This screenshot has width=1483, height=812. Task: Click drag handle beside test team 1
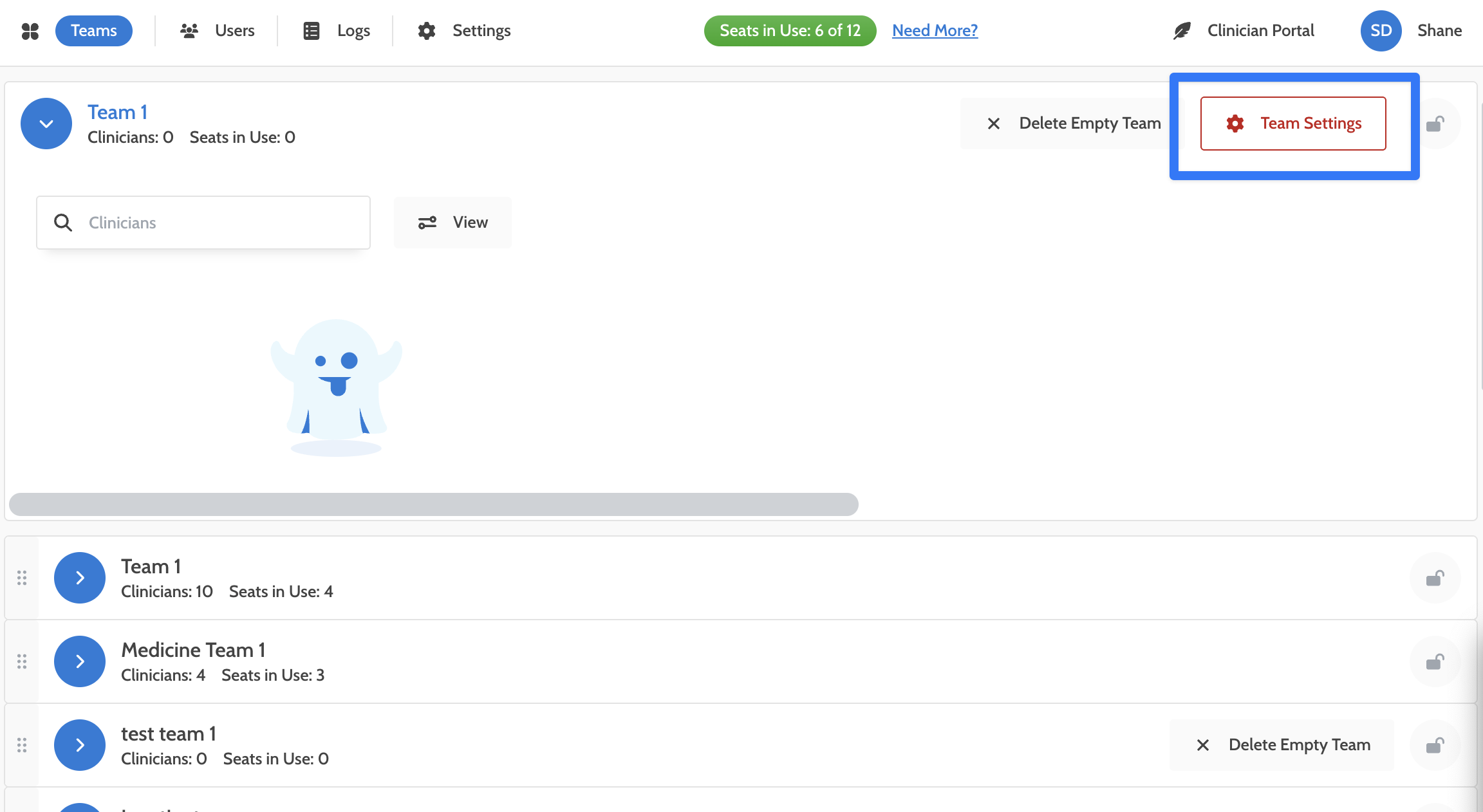coord(22,745)
